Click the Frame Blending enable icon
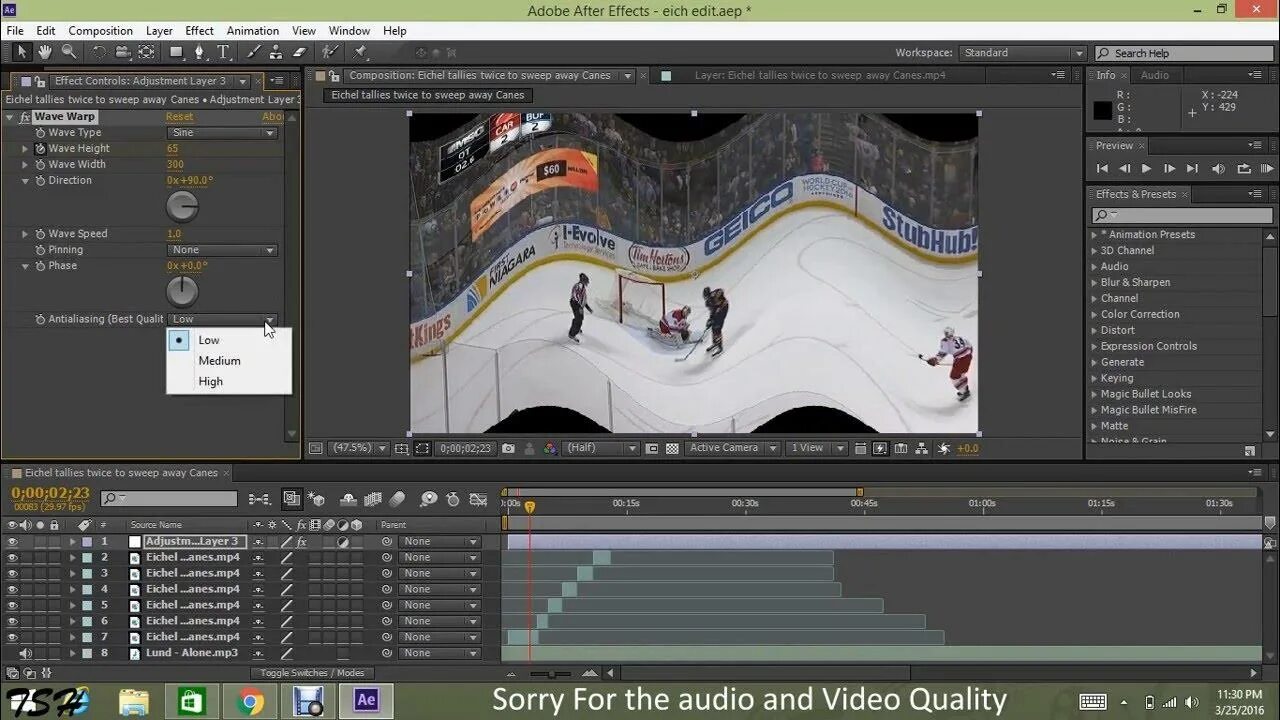The width and height of the screenshot is (1280, 720). [373, 498]
